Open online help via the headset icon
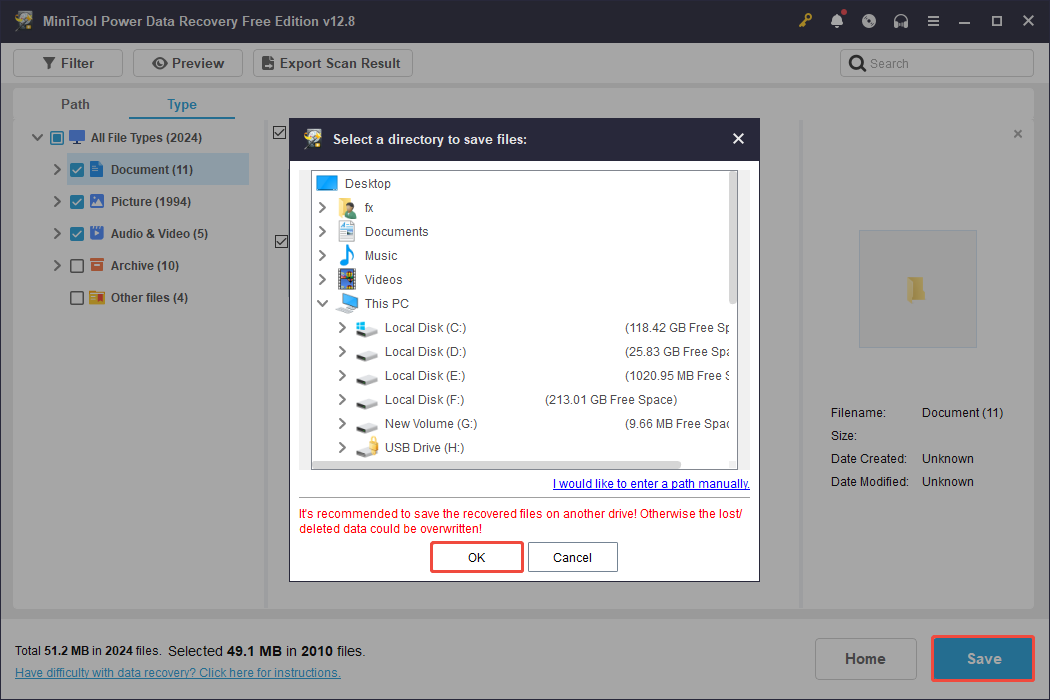The image size is (1050, 700). [x=901, y=20]
